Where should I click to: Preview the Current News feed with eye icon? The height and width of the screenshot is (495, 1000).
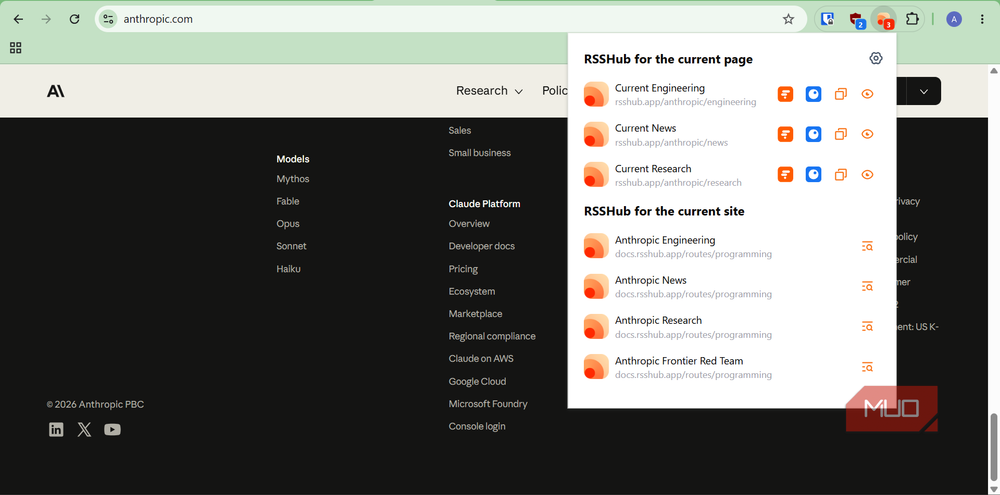click(867, 135)
